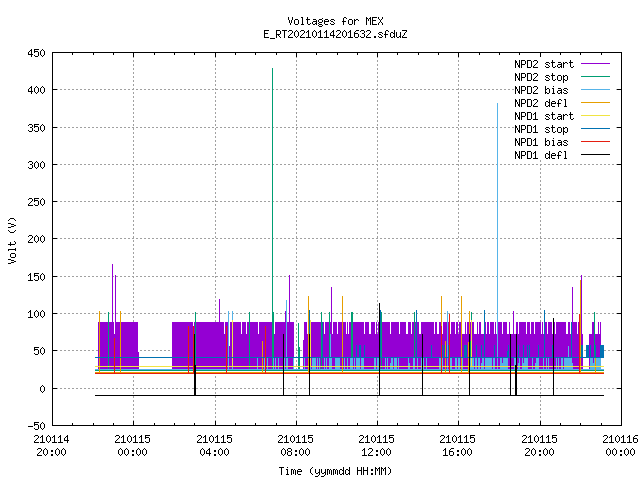This screenshot has width=640, height=480.
Task: Click the y-axis tick value 250
Action: pyautogui.click(x=36, y=202)
